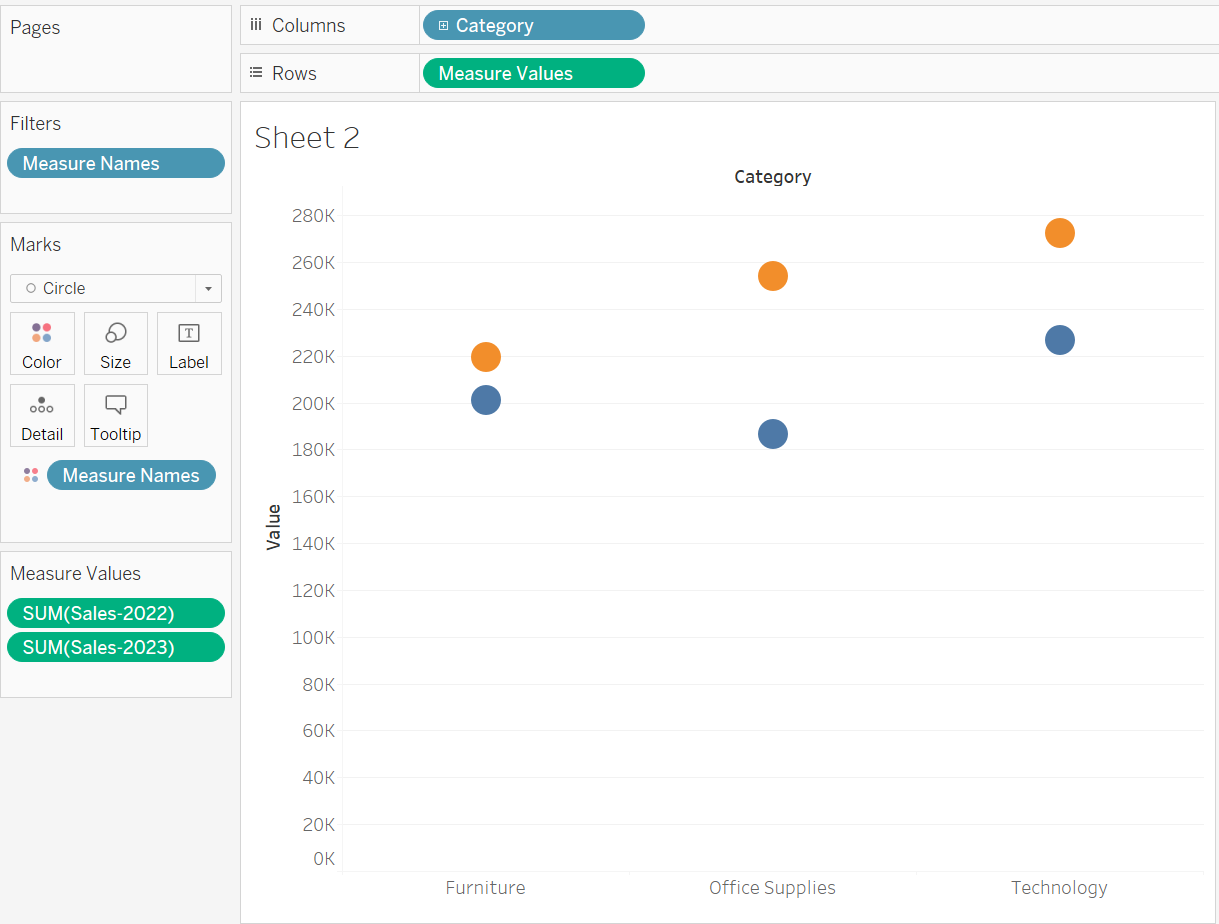Click the Columns shelf icon
This screenshot has width=1219, height=924.
pos(255,25)
